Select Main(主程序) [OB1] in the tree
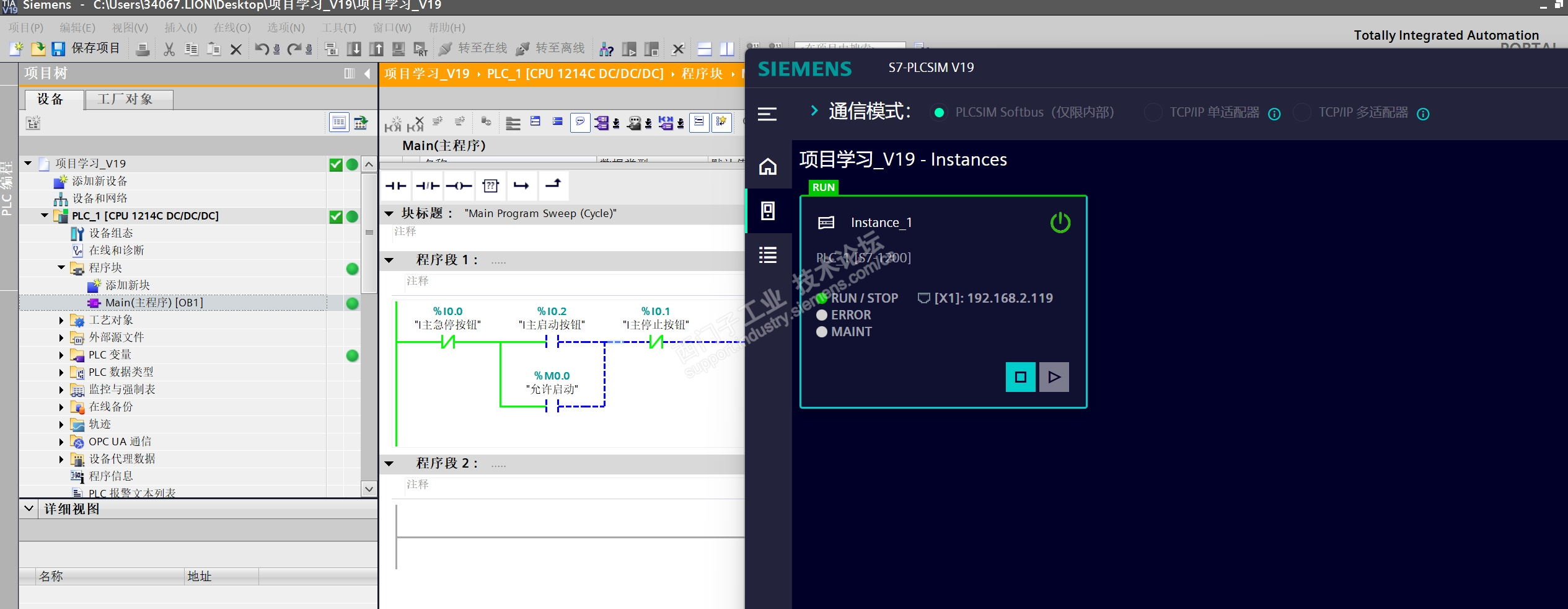Viewport: 1568px width, 609px height. coord(154,303)
